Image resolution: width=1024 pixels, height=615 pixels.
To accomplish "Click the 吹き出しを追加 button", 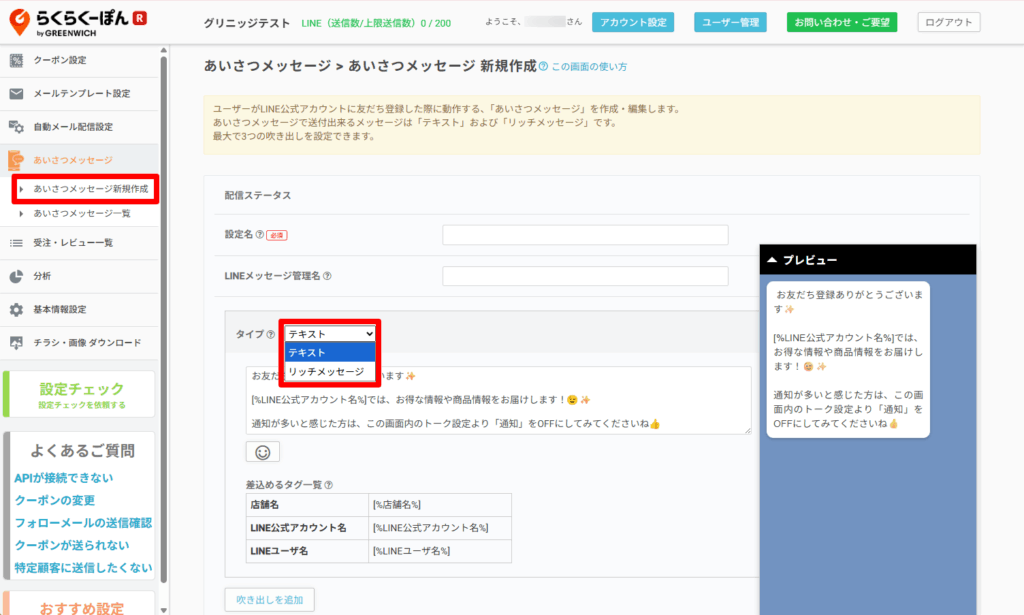I will coord(269,599).
